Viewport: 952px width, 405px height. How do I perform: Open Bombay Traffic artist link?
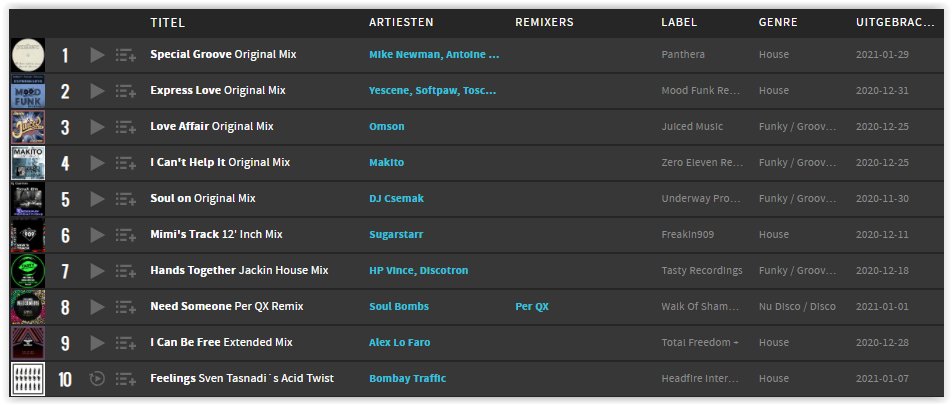pos(407,378)
